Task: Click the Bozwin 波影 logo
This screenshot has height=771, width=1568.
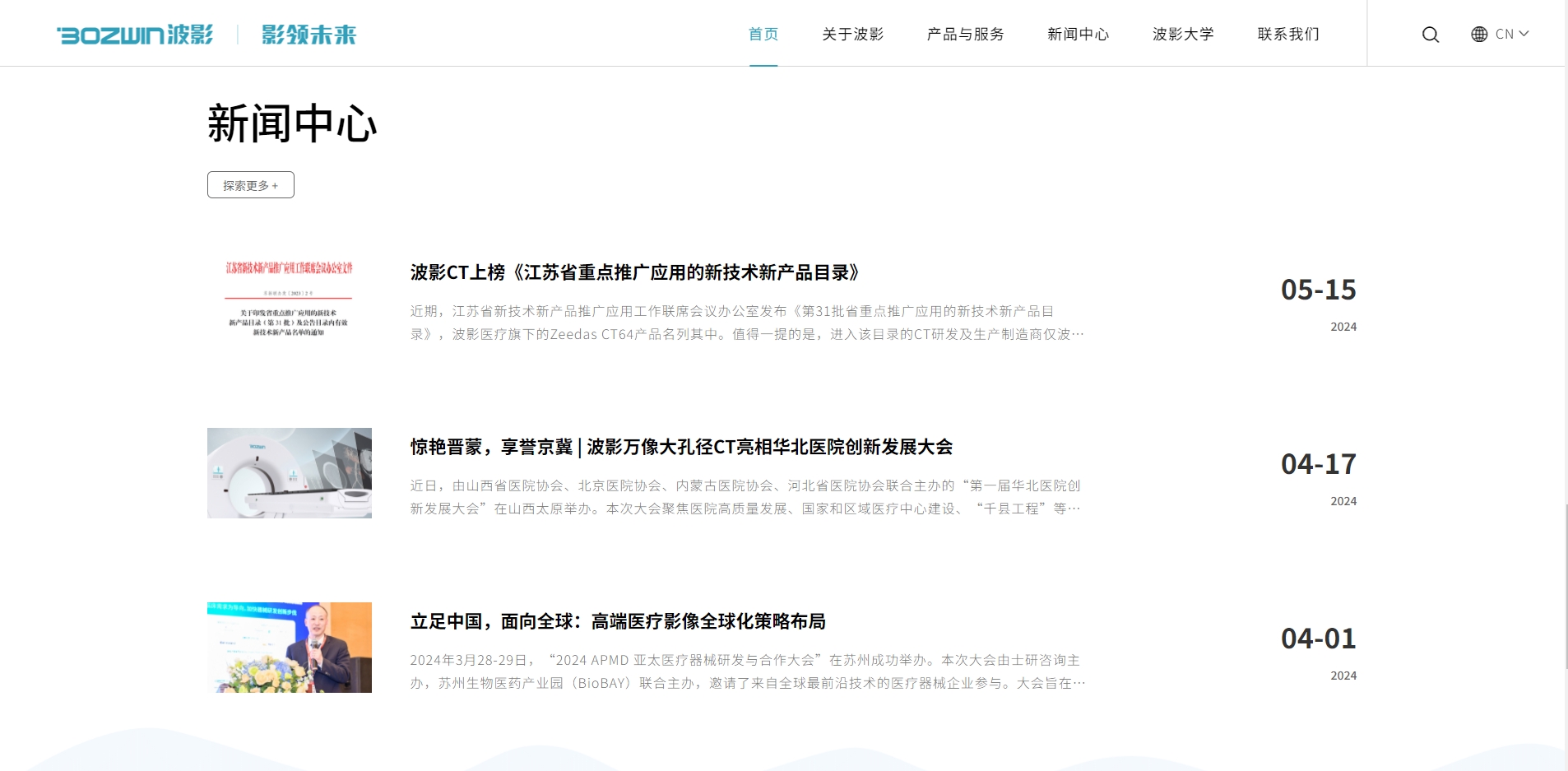Action: [x=135, y=35]
